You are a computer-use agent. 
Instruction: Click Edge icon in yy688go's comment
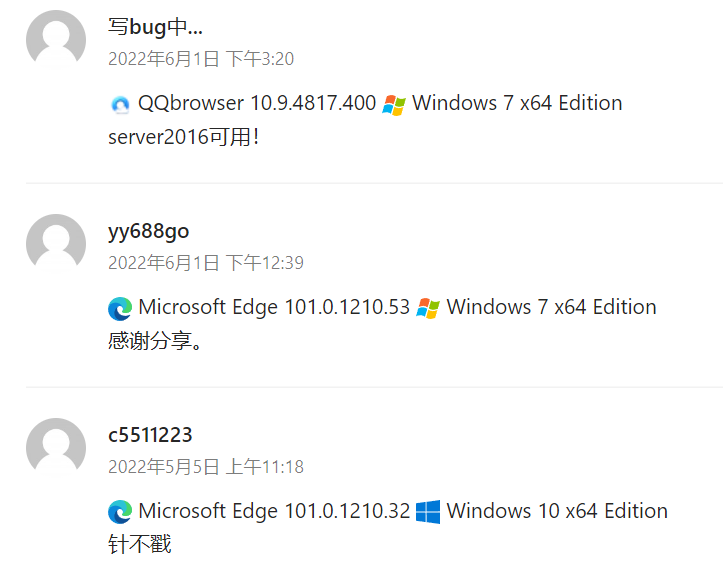click(120, 308)
